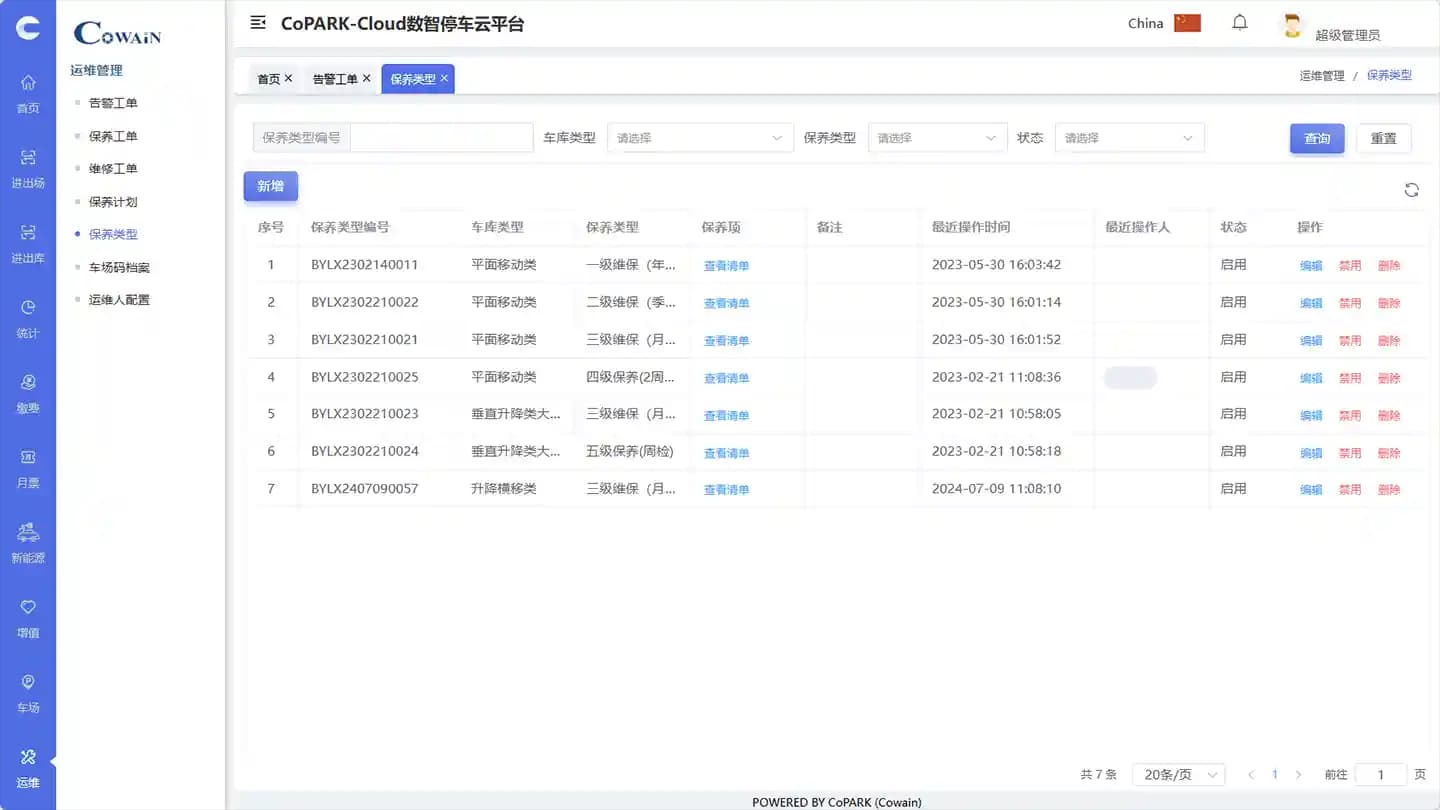Viewport: 1440px width, 810px height.
Task: Click the 保养类型 breadcrumb link
Action: pos(1389,75)
